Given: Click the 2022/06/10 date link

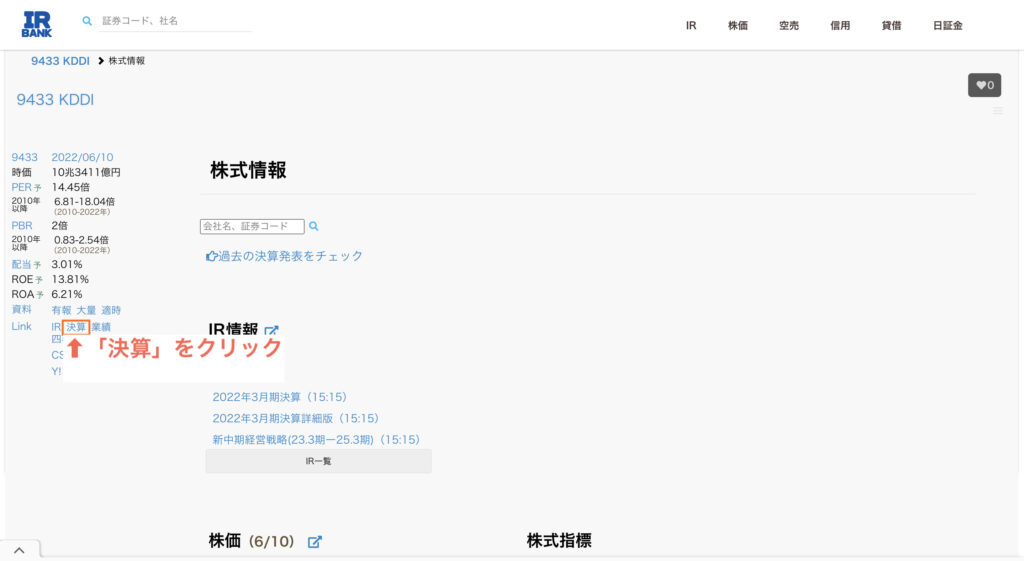Looking at the screenshot, I should pos(82,157).
